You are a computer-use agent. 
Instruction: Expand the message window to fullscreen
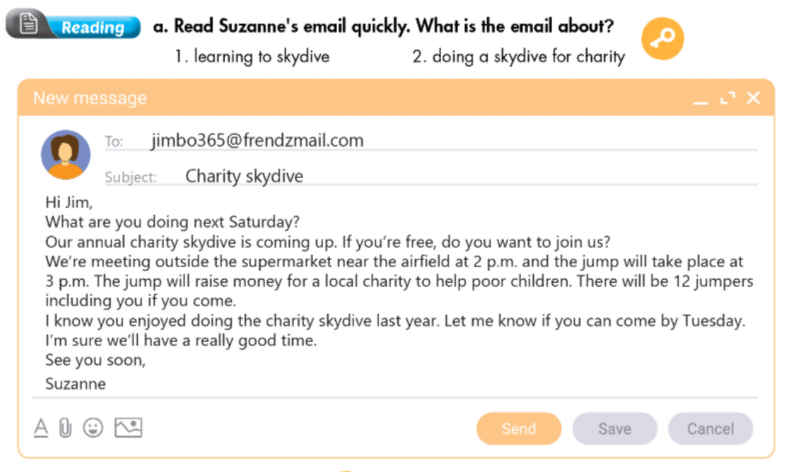[727, 98]
